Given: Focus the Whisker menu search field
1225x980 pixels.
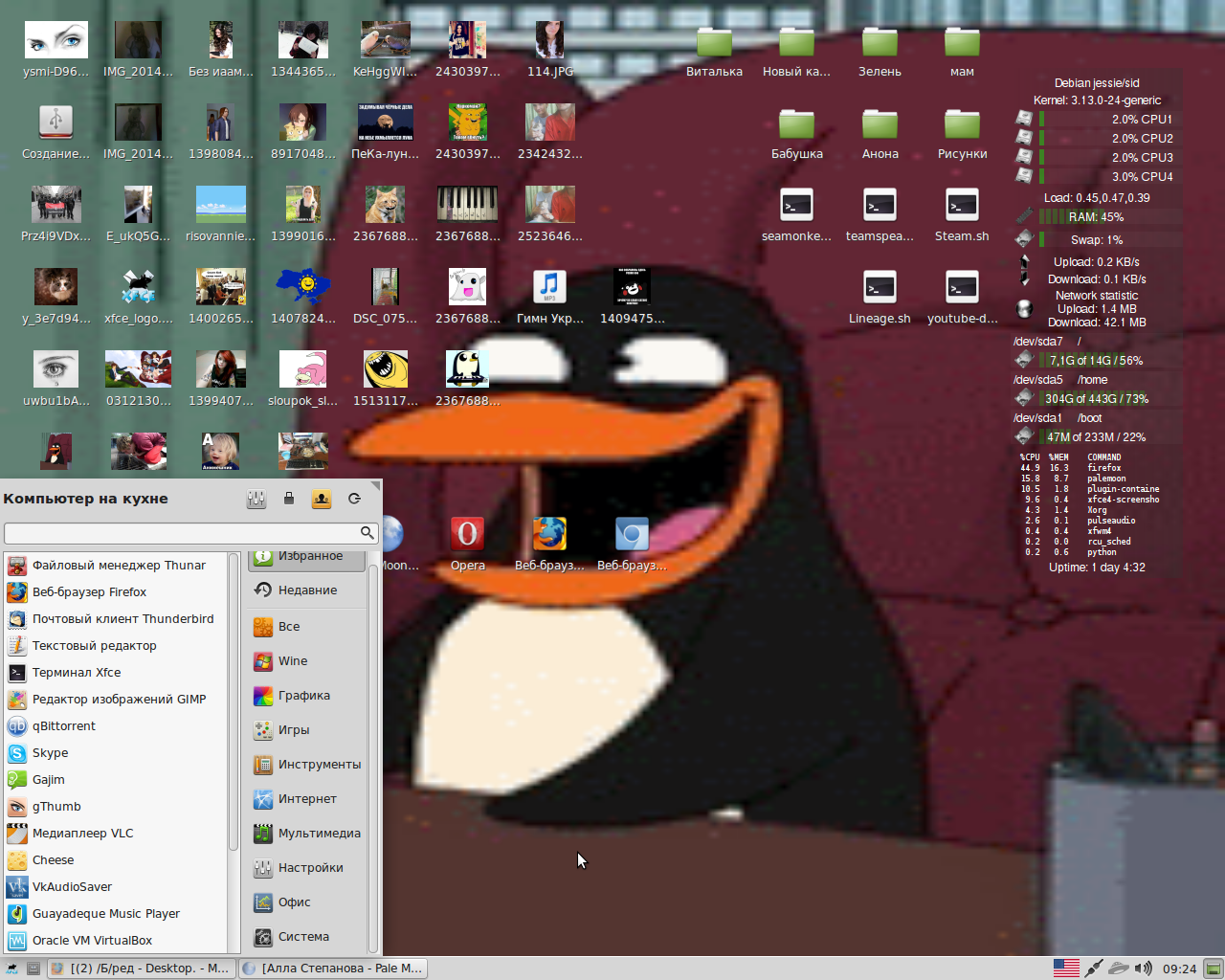Looking at the screenshot, I should pyautogui.click(x=191, y=532).
